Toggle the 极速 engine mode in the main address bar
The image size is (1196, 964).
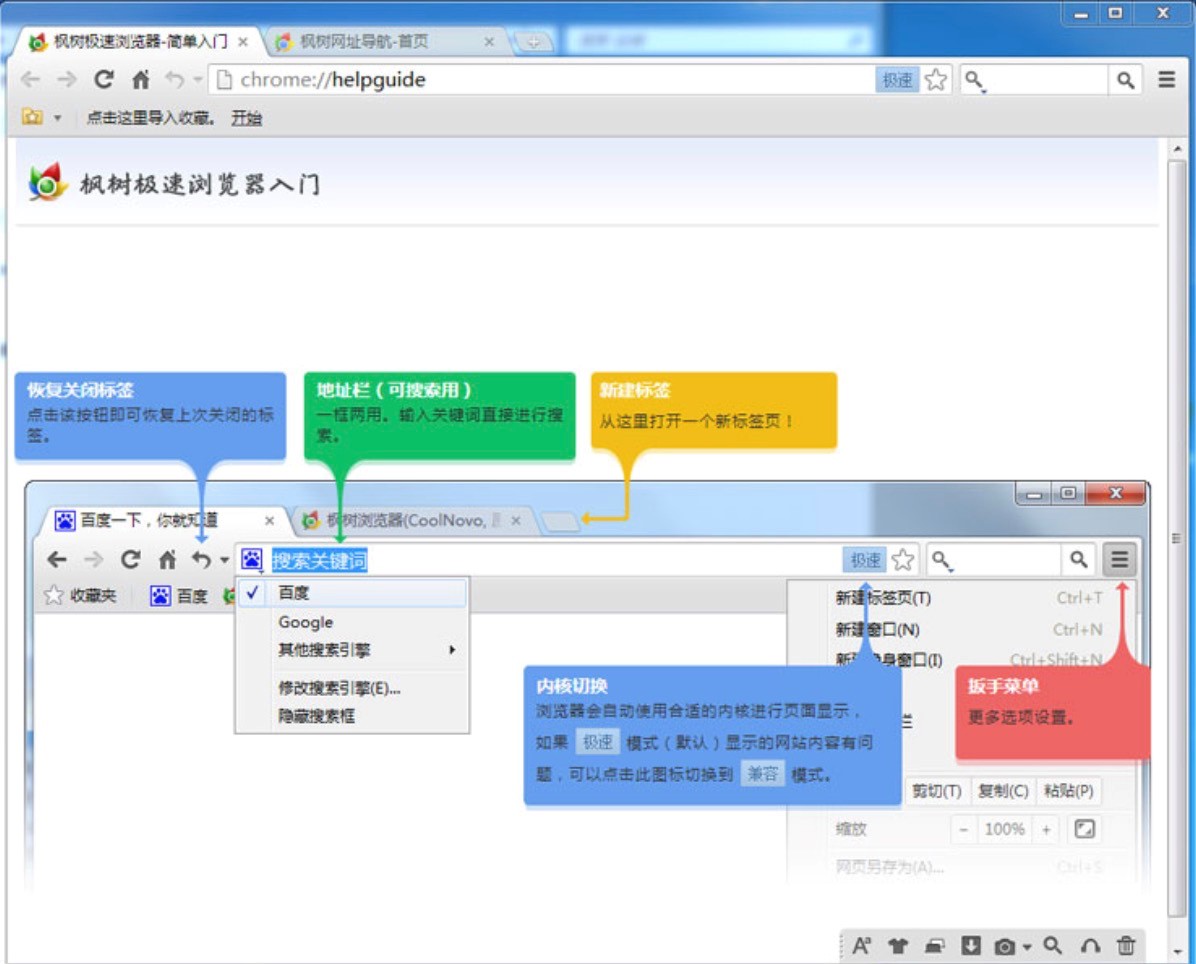(897, 79)
